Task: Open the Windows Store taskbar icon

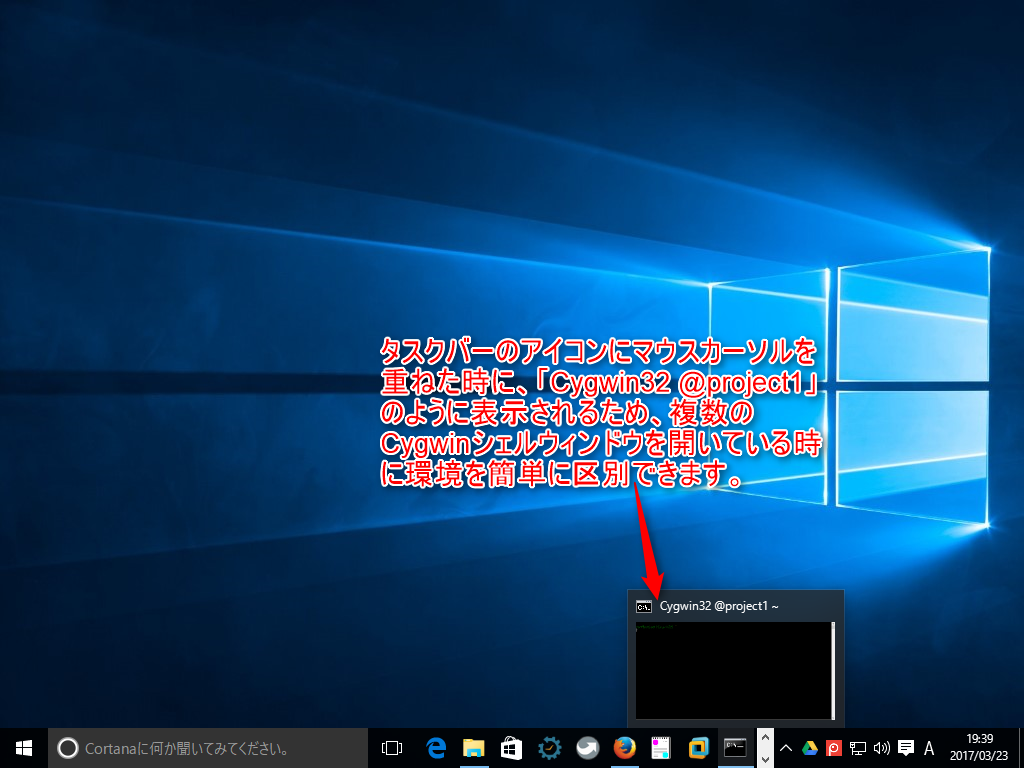Action: (x=511, y=747)
